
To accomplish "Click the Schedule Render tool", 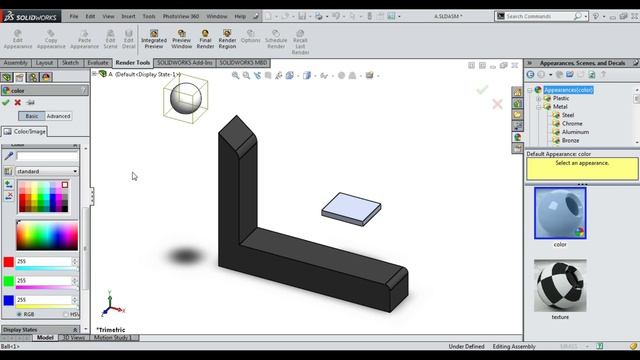I will 276,39.
